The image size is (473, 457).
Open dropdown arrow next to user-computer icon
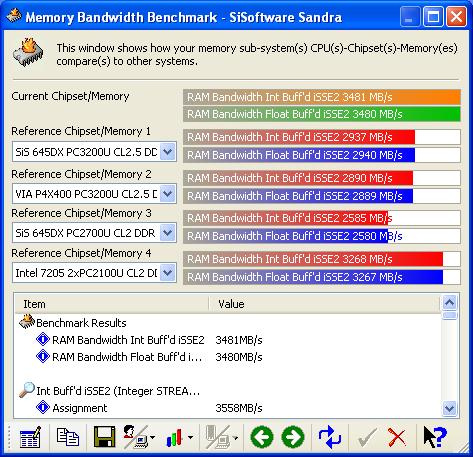pos(153,437)
